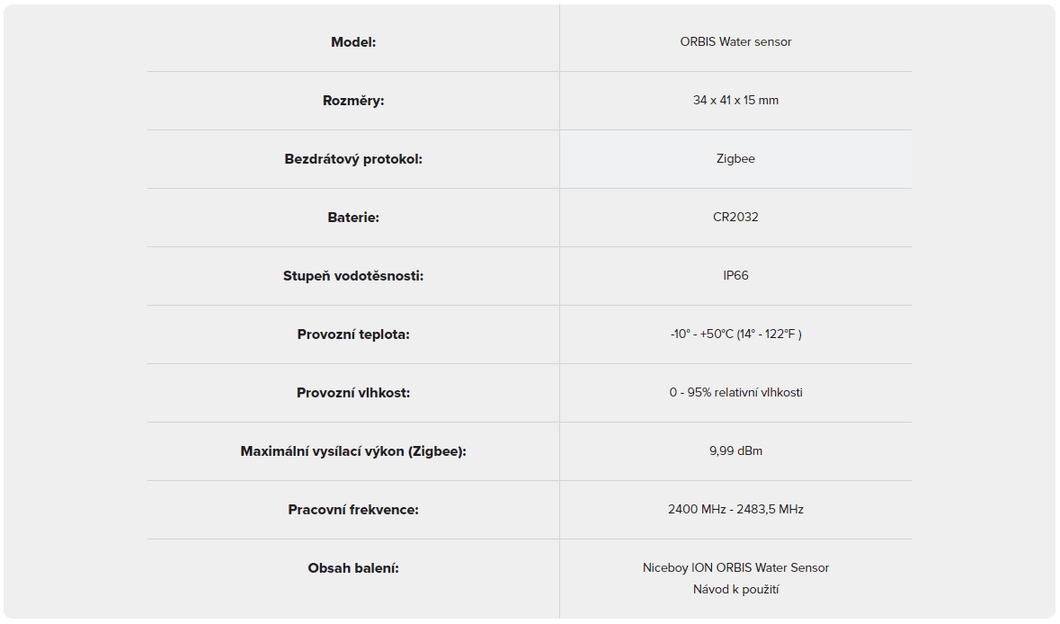
Task: Click the 'Provozní teplota:' label
Action: (353, 334)
